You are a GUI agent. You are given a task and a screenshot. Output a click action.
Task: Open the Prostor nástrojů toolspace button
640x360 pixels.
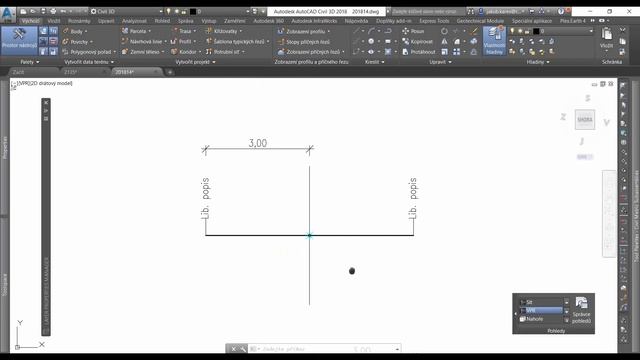[x=19, y=41]
